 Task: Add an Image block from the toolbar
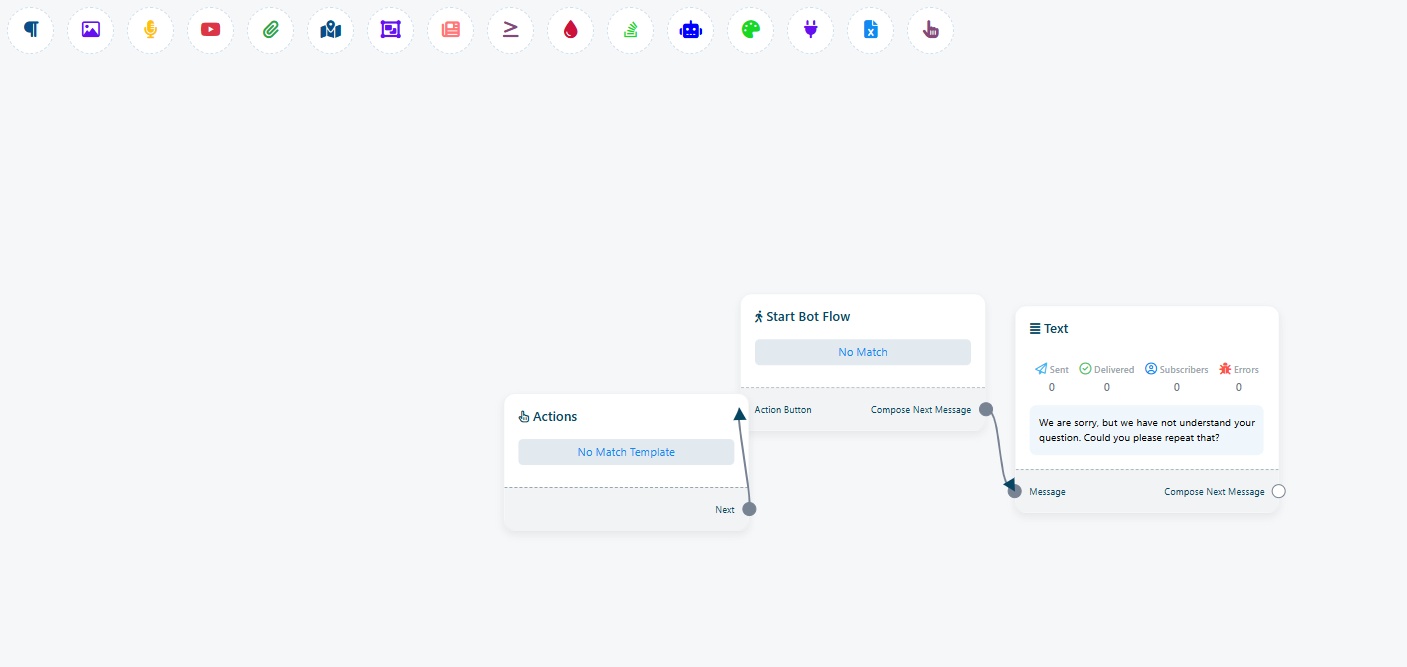coord(91,30)
